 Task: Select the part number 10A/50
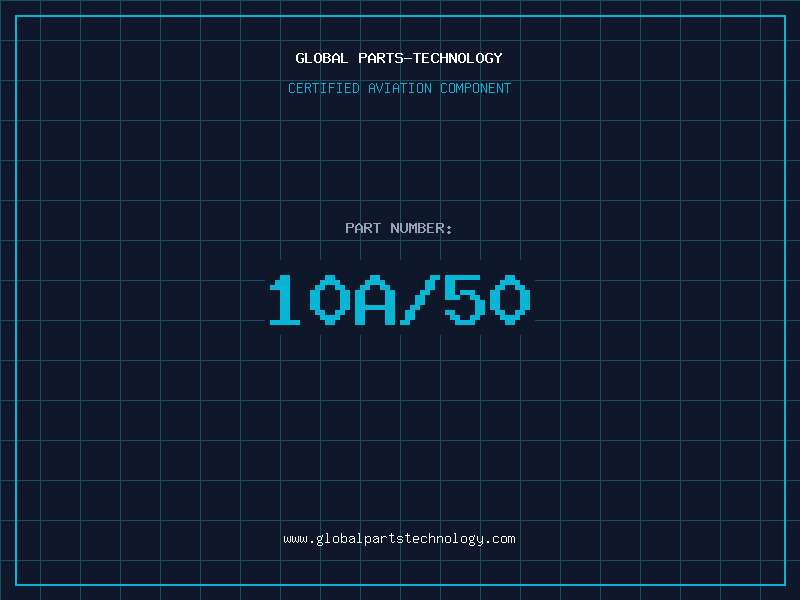pos(399,300)
